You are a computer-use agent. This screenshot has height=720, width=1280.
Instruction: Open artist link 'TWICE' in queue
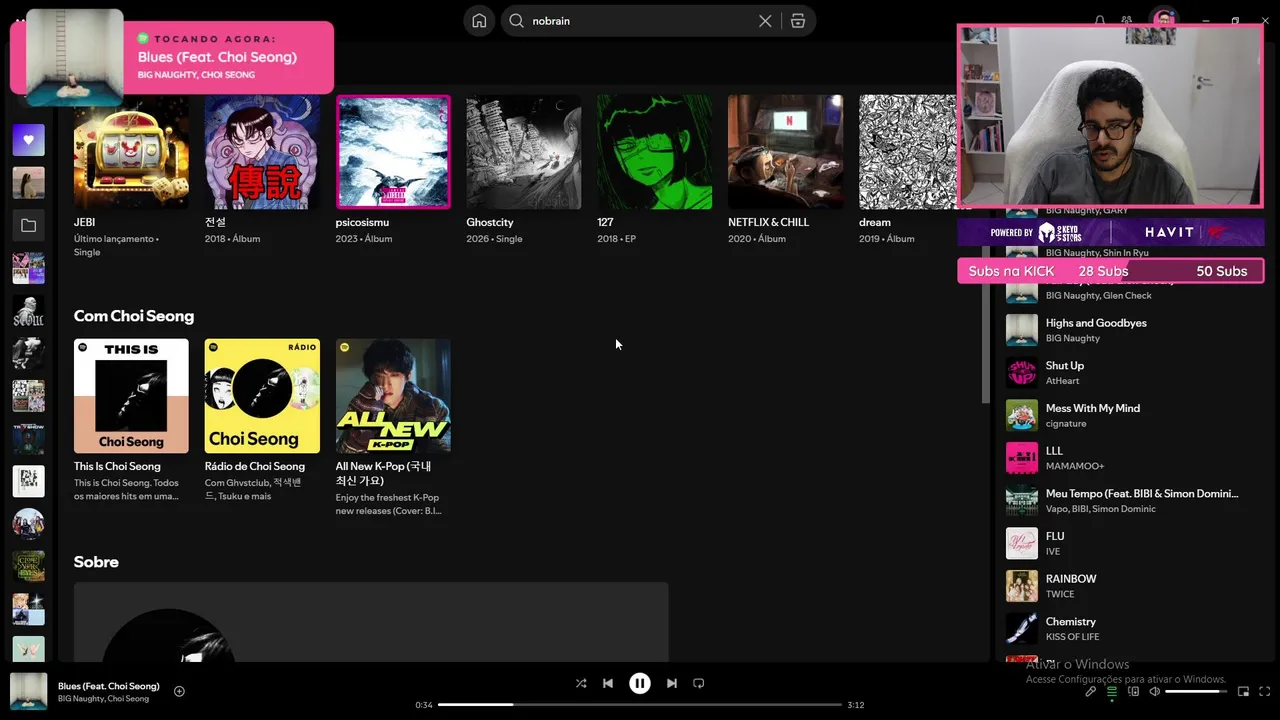tap(1060, 594)
